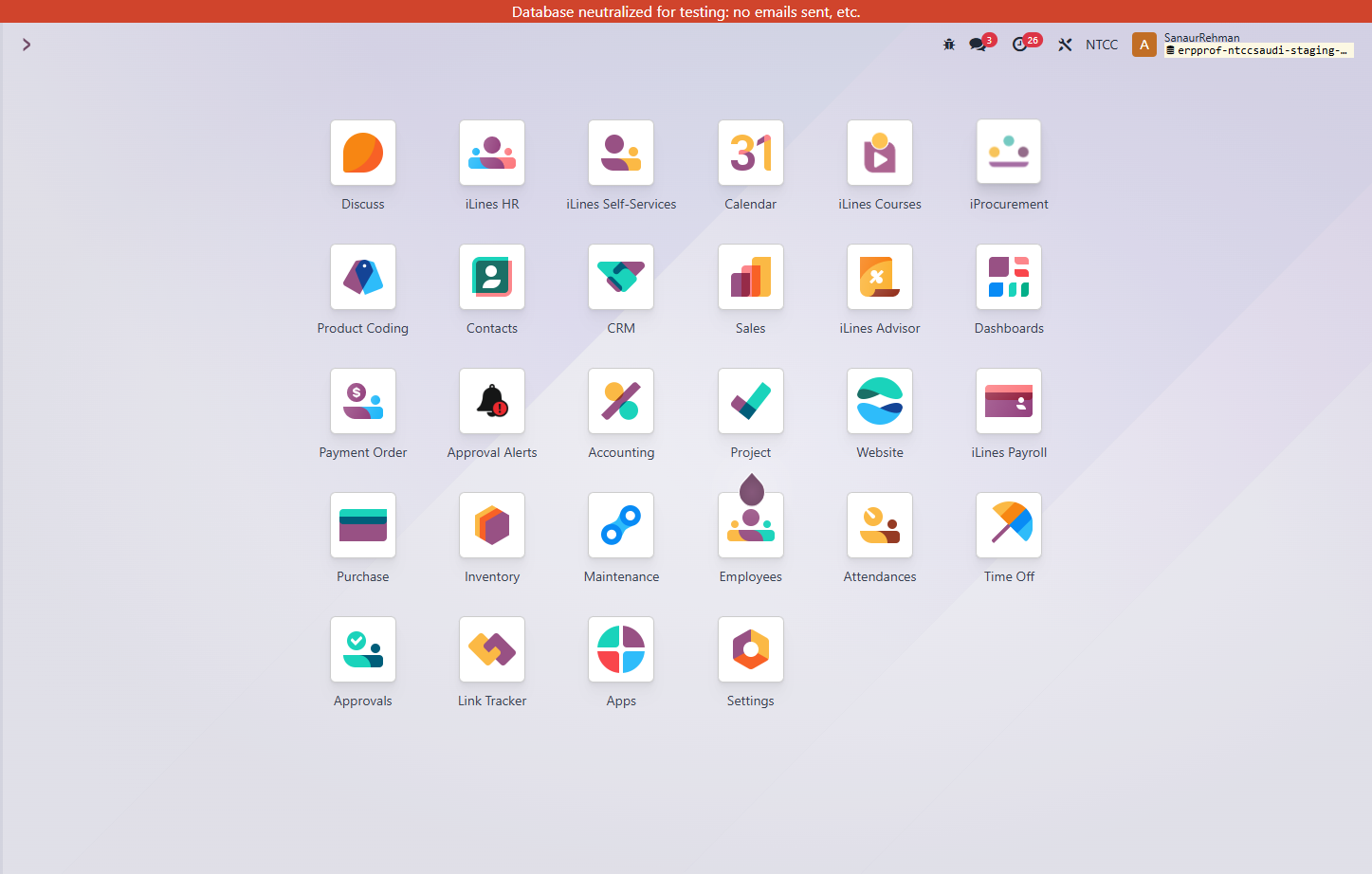
Task: Launch Link Tracker app
Action: (x=492, y=649)
